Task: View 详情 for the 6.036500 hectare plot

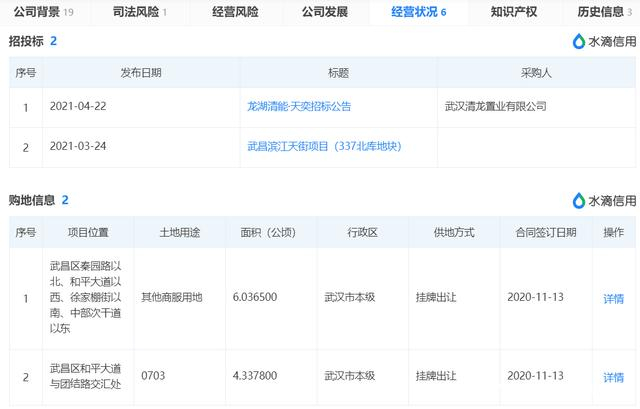Action: click(x=613, y=299)
